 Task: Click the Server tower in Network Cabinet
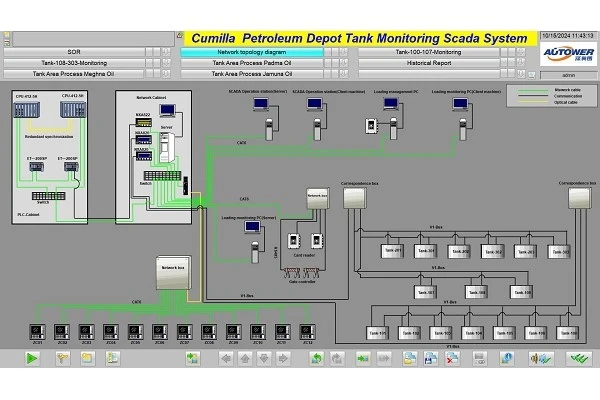[x=167, y=147]
